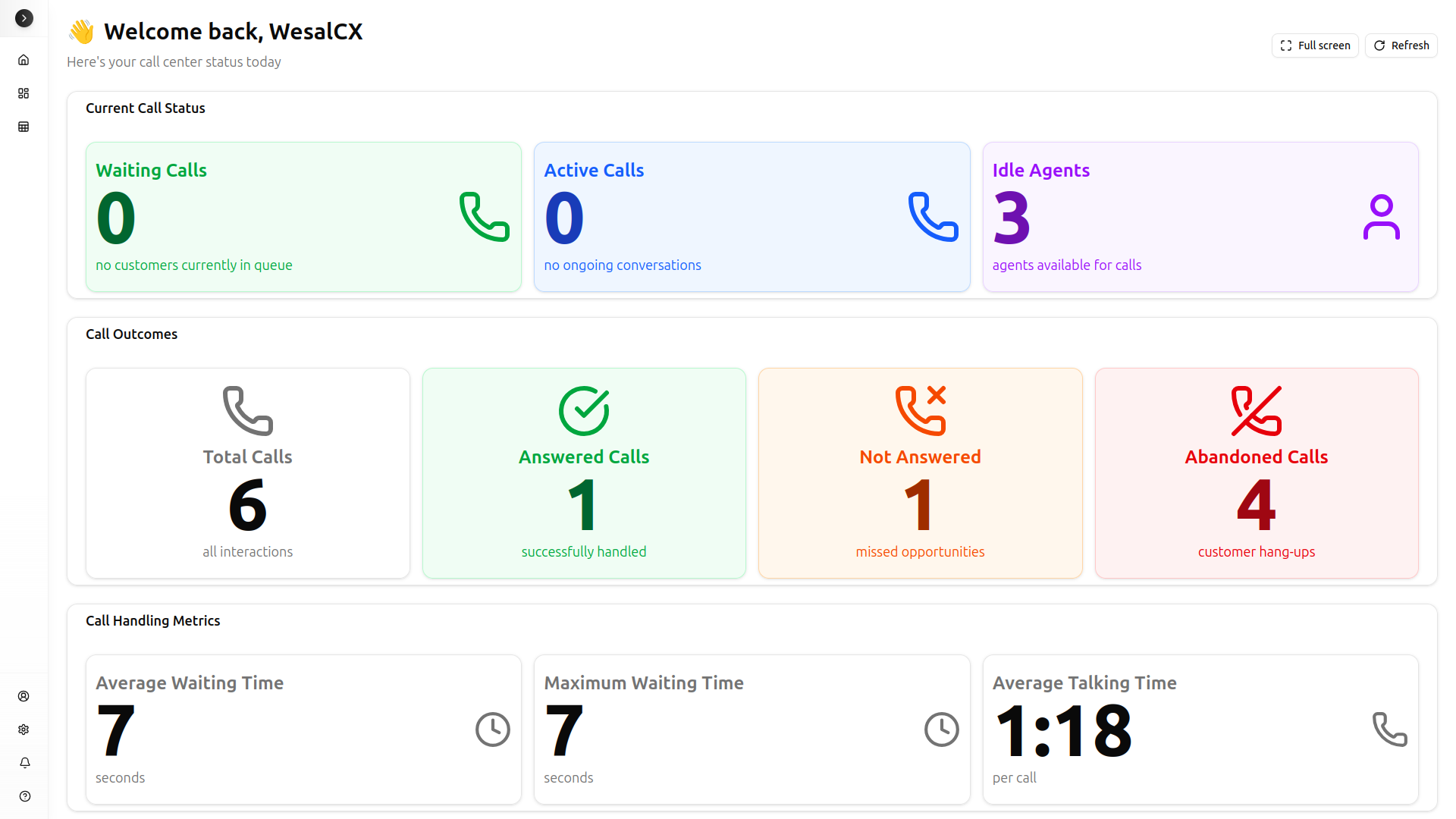Open the notifications bell icon

pos(24,763)
